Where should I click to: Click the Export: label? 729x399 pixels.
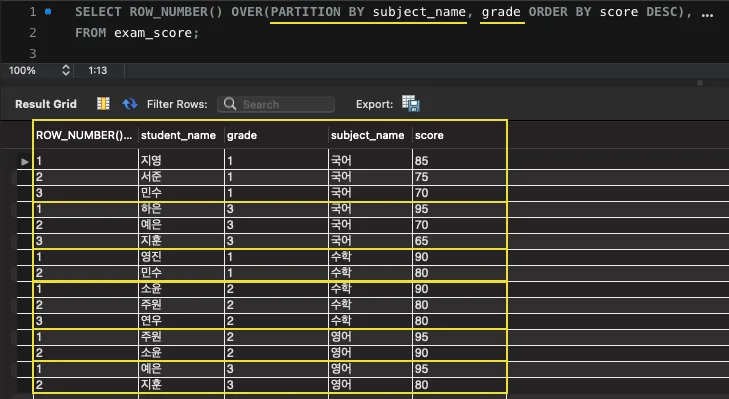tap(375, 104)
